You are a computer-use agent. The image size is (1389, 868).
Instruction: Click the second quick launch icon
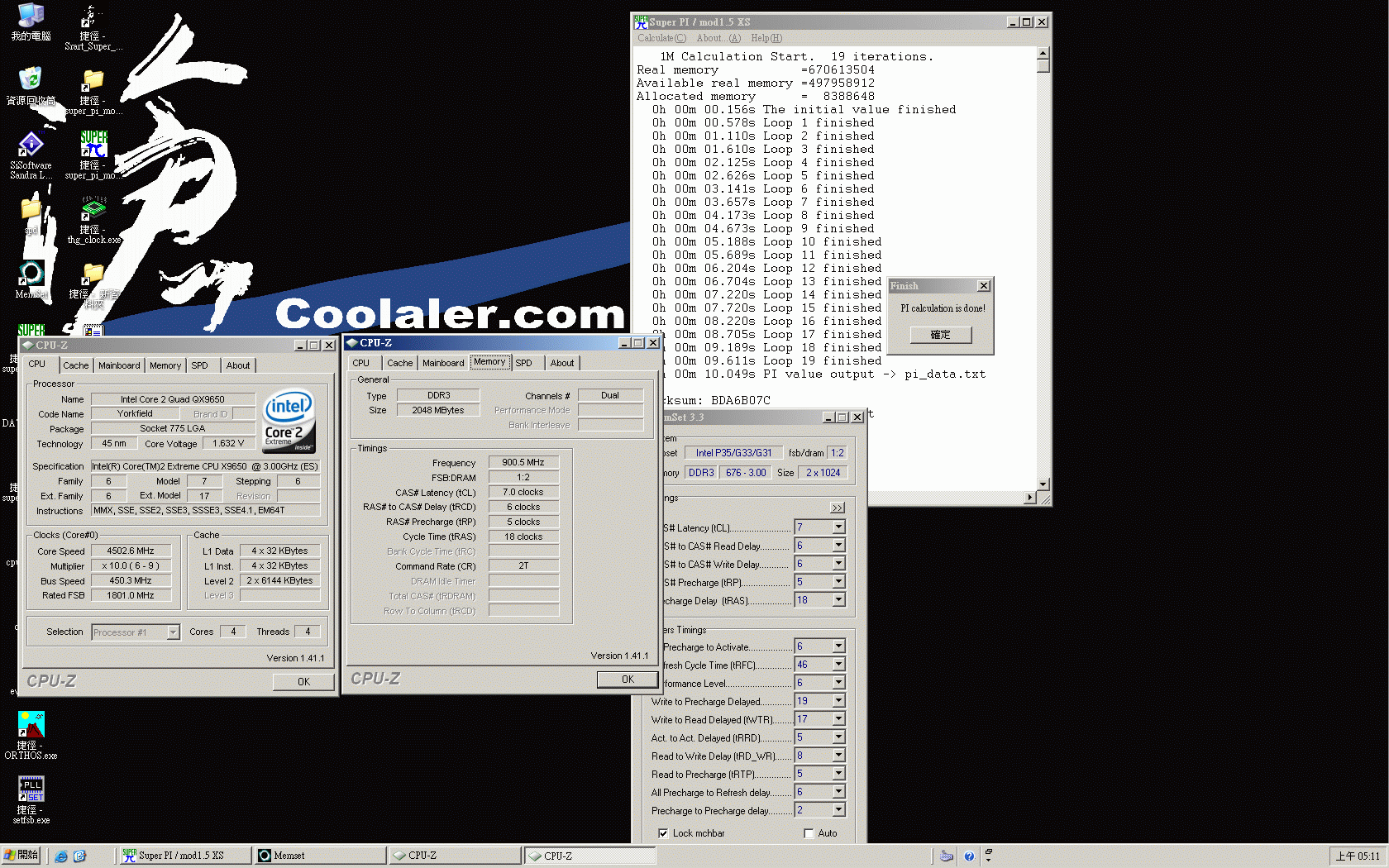click(x=79, y=856)
